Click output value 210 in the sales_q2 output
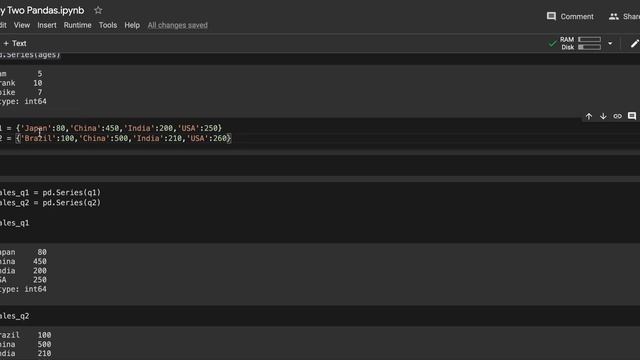The width and height of the screenshot is (640, 360). 44,353
